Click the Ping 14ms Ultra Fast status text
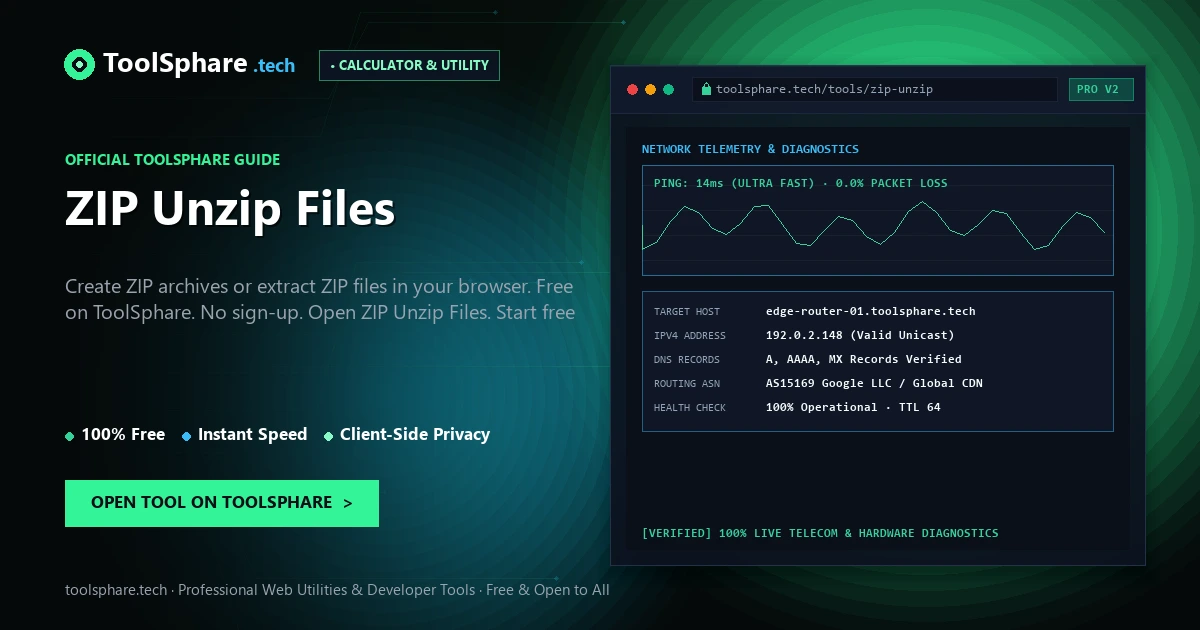This screenshot has height=630, width=1200. 800,183
